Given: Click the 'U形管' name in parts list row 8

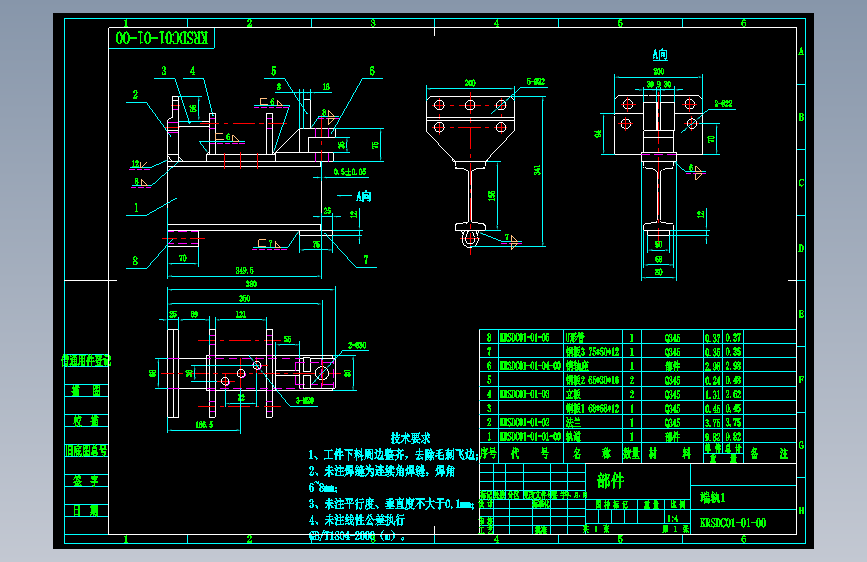Looking at the screenshot, I should 575,337.
